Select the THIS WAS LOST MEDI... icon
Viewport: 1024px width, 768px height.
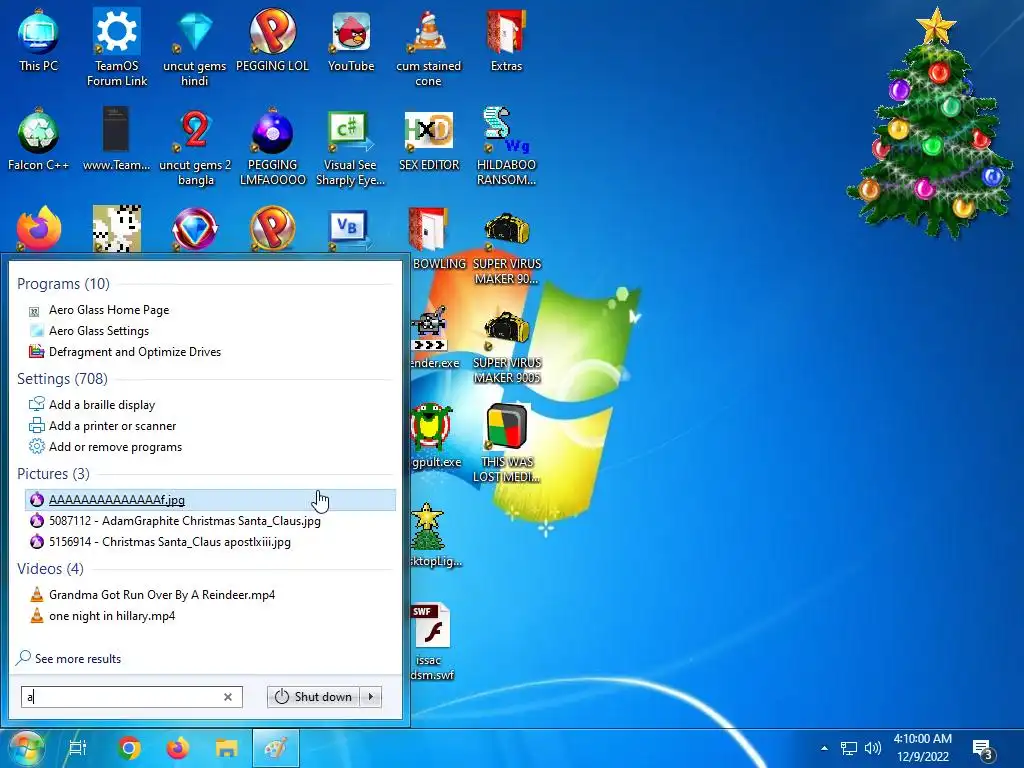click(507, 444)
